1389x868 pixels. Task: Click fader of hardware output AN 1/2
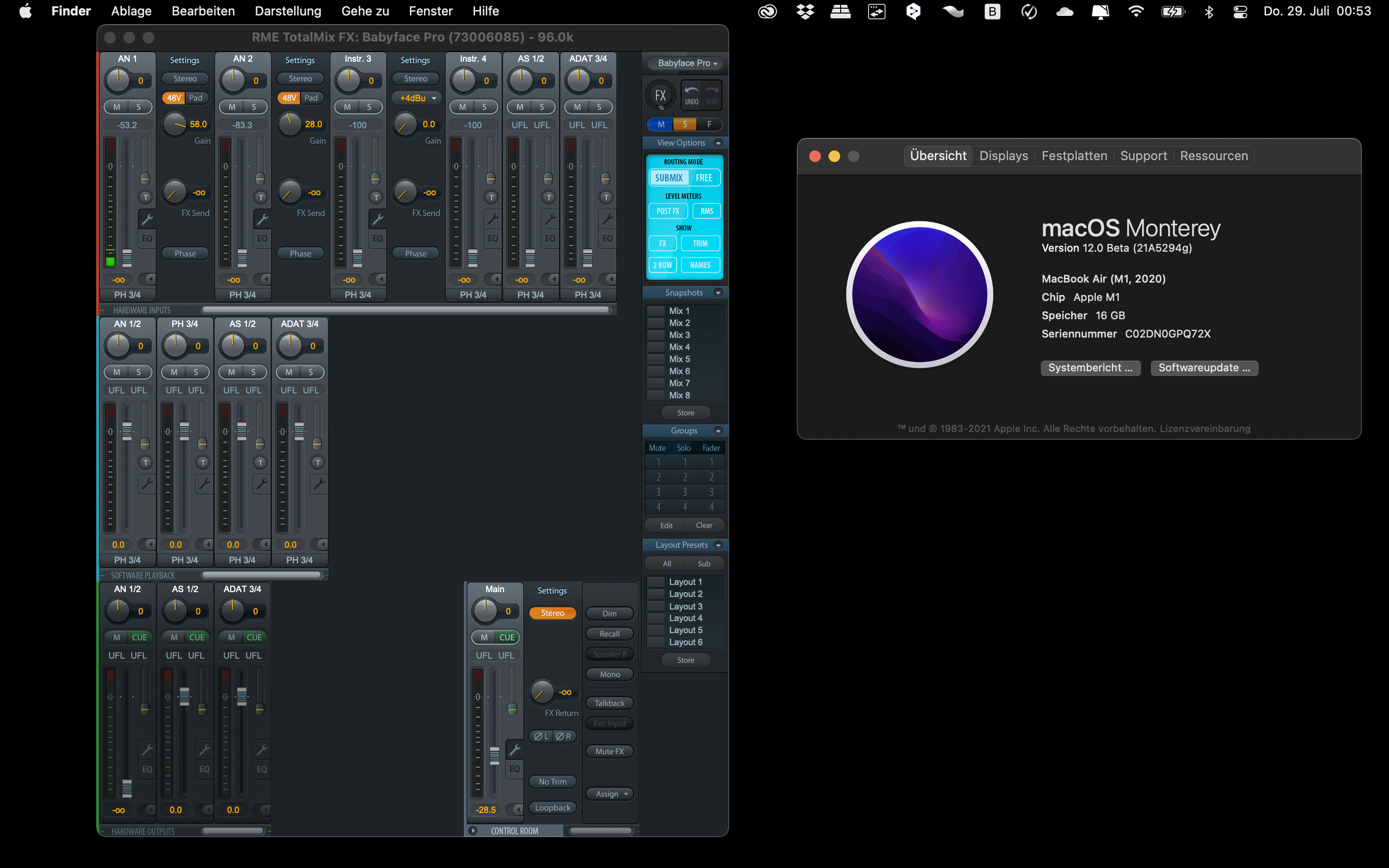(x=127, y=788)
